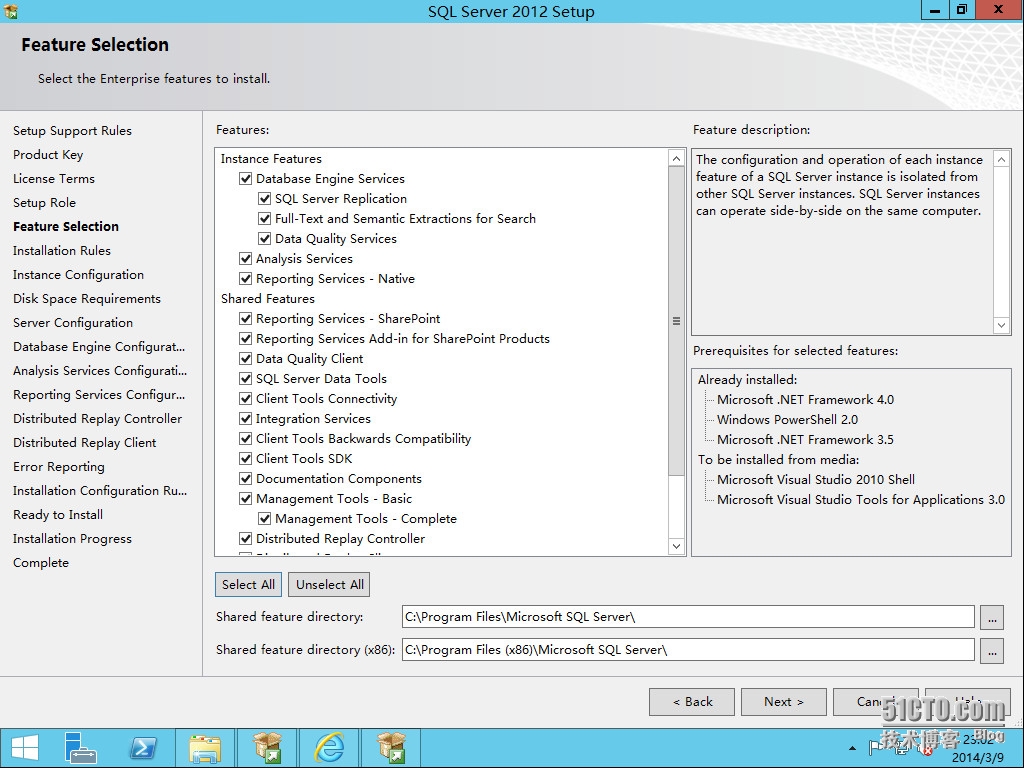Click SQL Server Setup title bar icon
This screenshot has width=1024, height=768.
(10, 11)
